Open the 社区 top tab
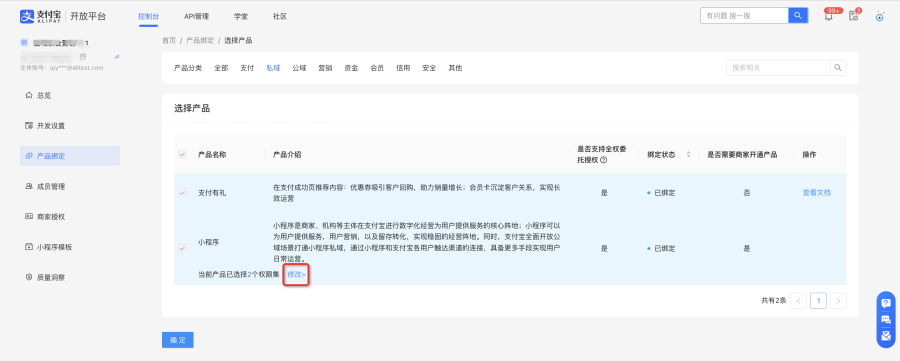 click(280, 16)
